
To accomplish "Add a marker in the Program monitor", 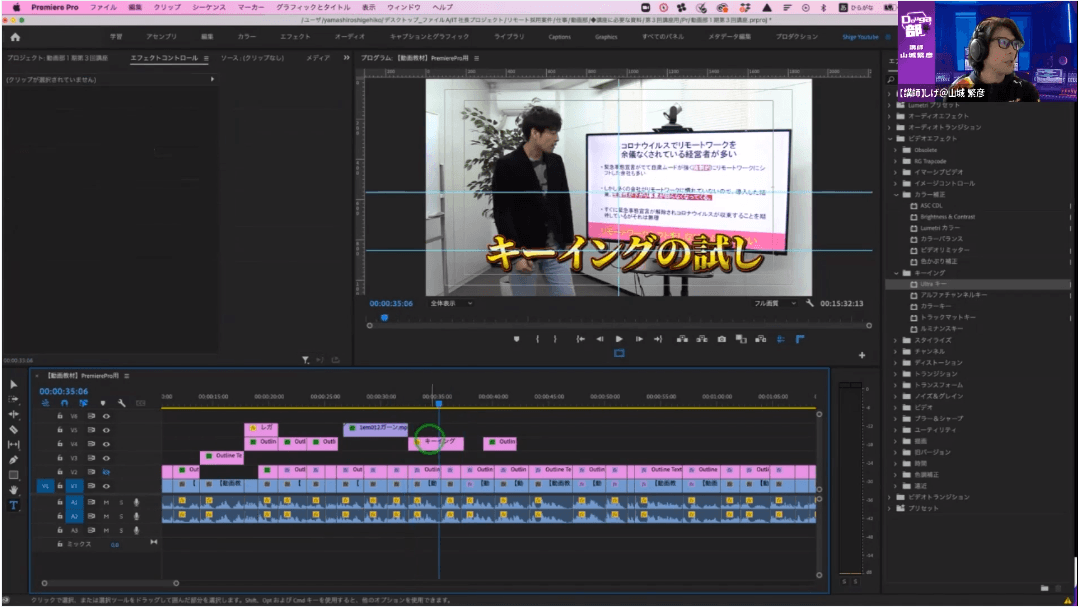I will [516, 339].
